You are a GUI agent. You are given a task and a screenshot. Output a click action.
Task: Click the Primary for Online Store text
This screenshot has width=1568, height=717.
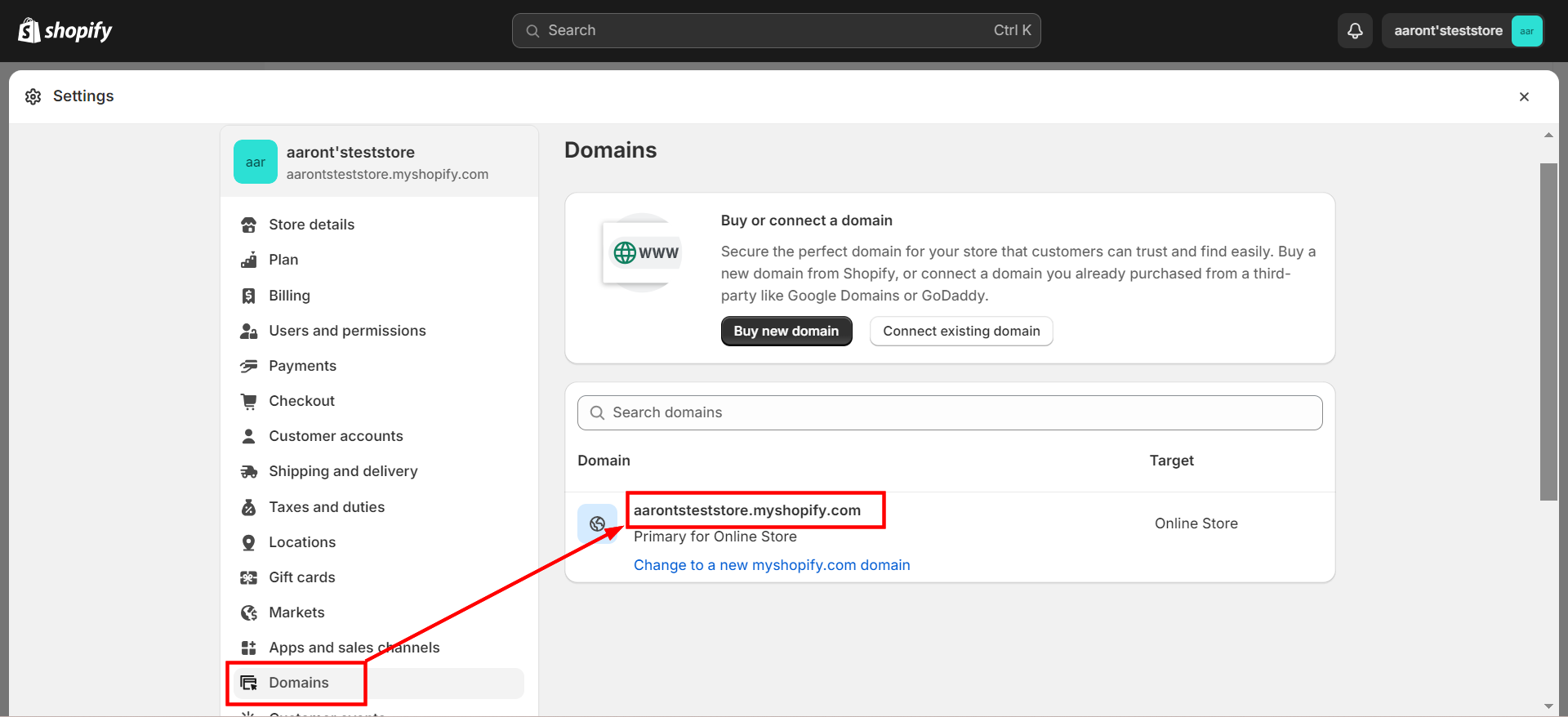point(715,537)
